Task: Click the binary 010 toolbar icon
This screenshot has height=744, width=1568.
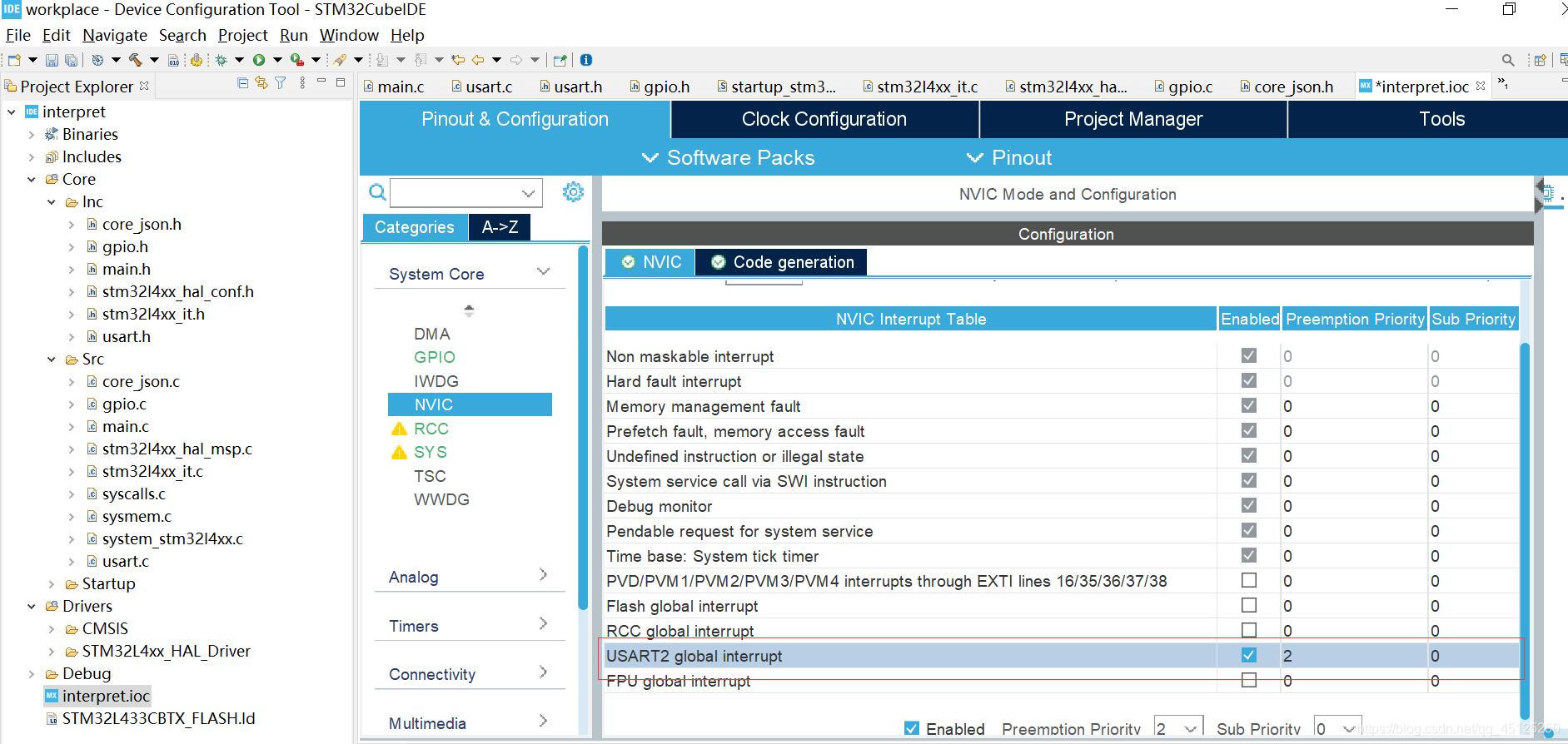Action: point(173,60)
